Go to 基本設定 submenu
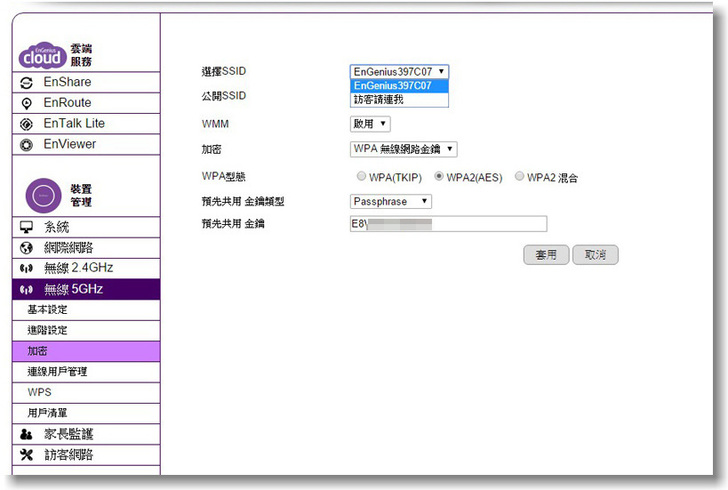This screenshot has width=728, height=490. (x=86, y=310)
